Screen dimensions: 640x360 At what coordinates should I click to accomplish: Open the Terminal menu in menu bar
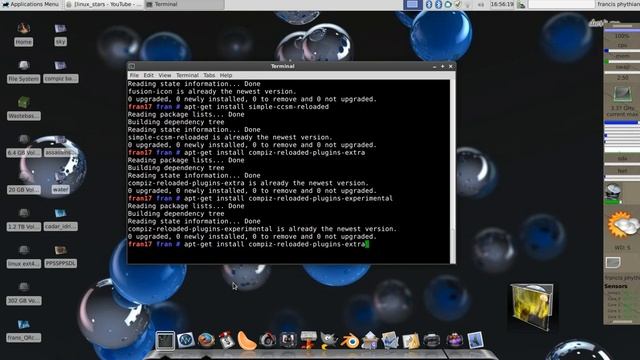(x=187, y=75)
